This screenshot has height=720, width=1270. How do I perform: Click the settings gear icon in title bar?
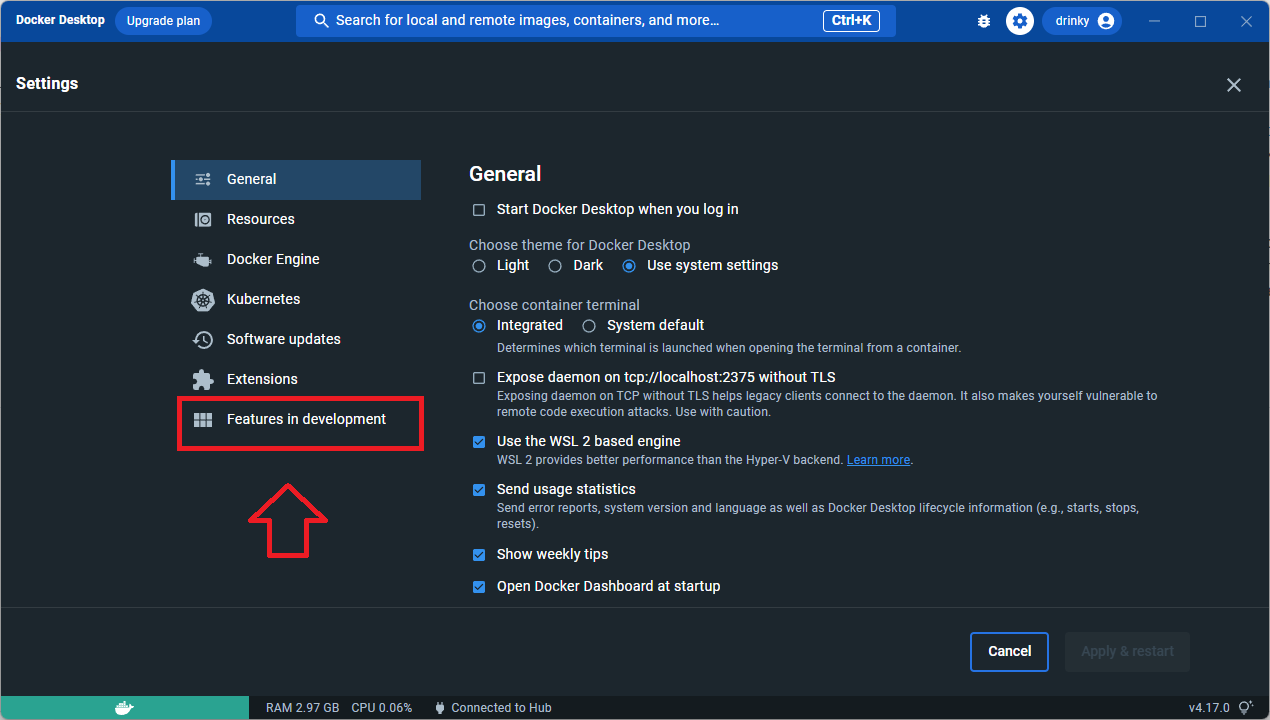click(x=1020, y=21)
